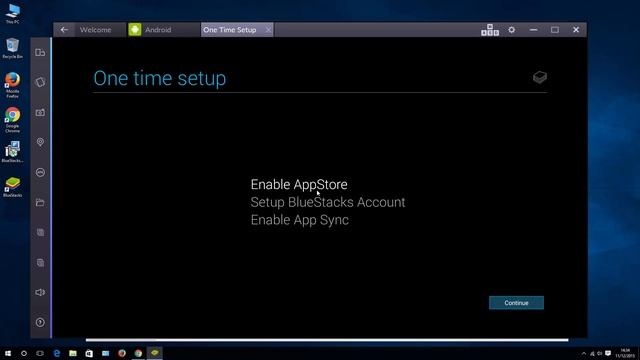Switch to the Android tab
This screenshot has height=360, width=640.
(158, 30)
